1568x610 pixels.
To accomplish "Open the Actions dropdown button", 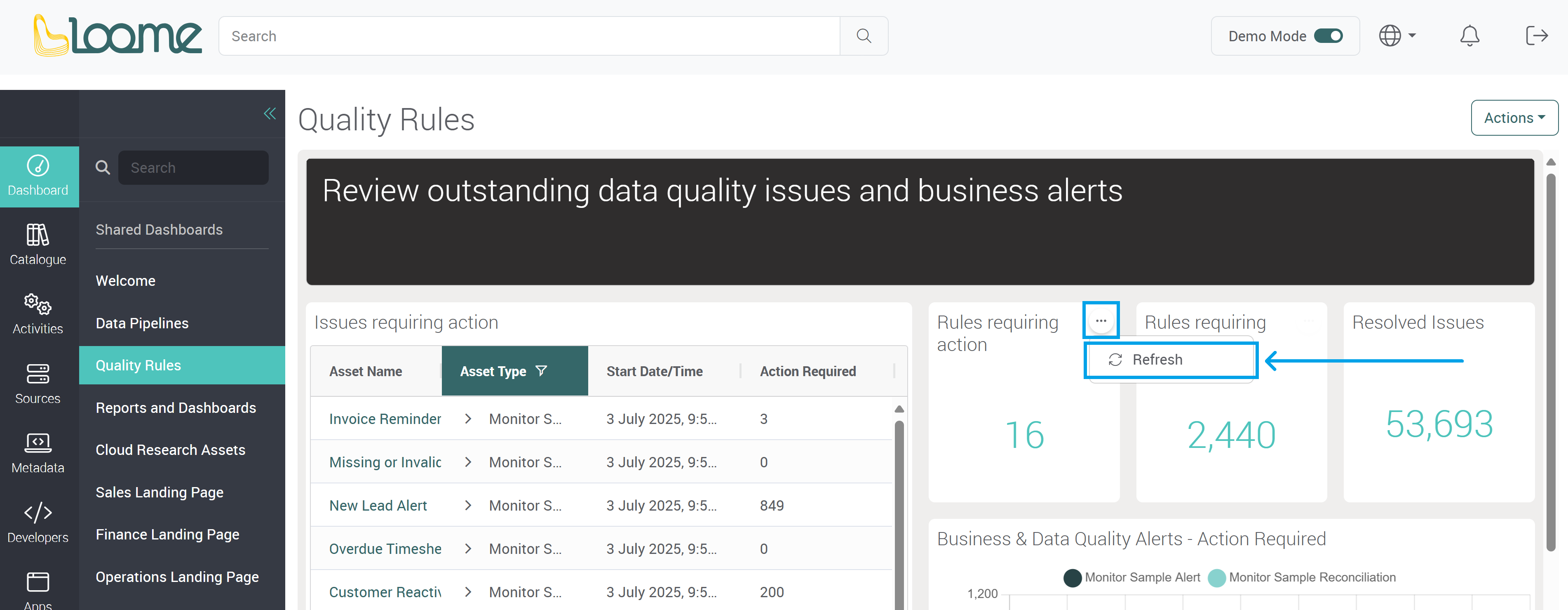I will 1514,118.
